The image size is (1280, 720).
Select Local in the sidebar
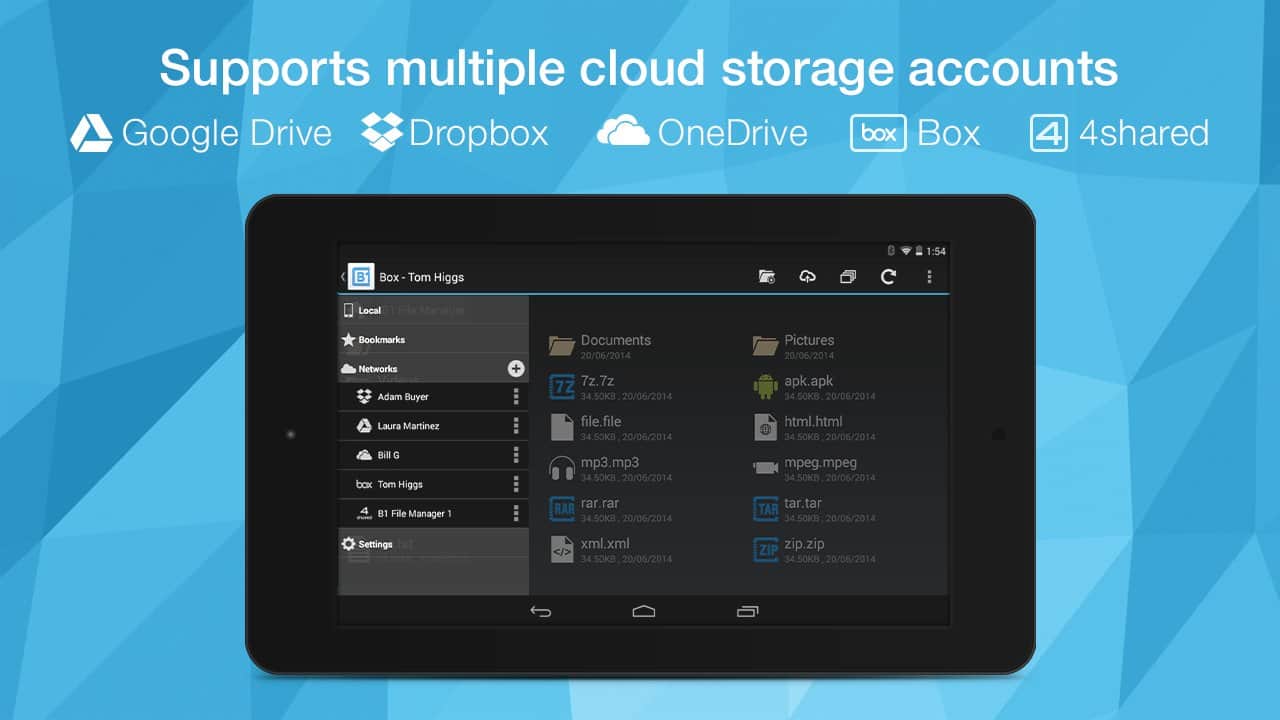(x=369, y=311)
